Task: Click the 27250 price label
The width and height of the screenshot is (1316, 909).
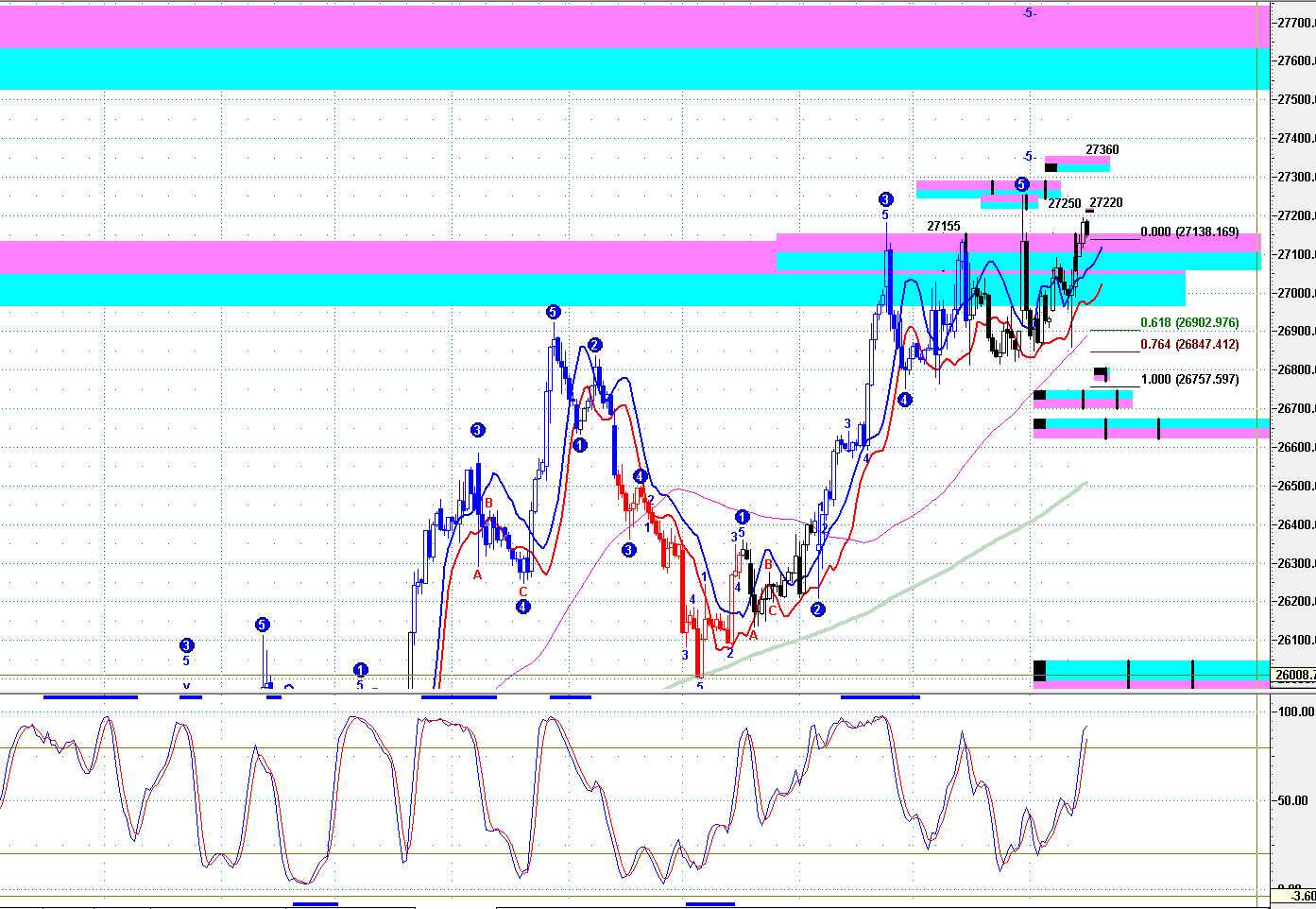Action: point(1065,203)
